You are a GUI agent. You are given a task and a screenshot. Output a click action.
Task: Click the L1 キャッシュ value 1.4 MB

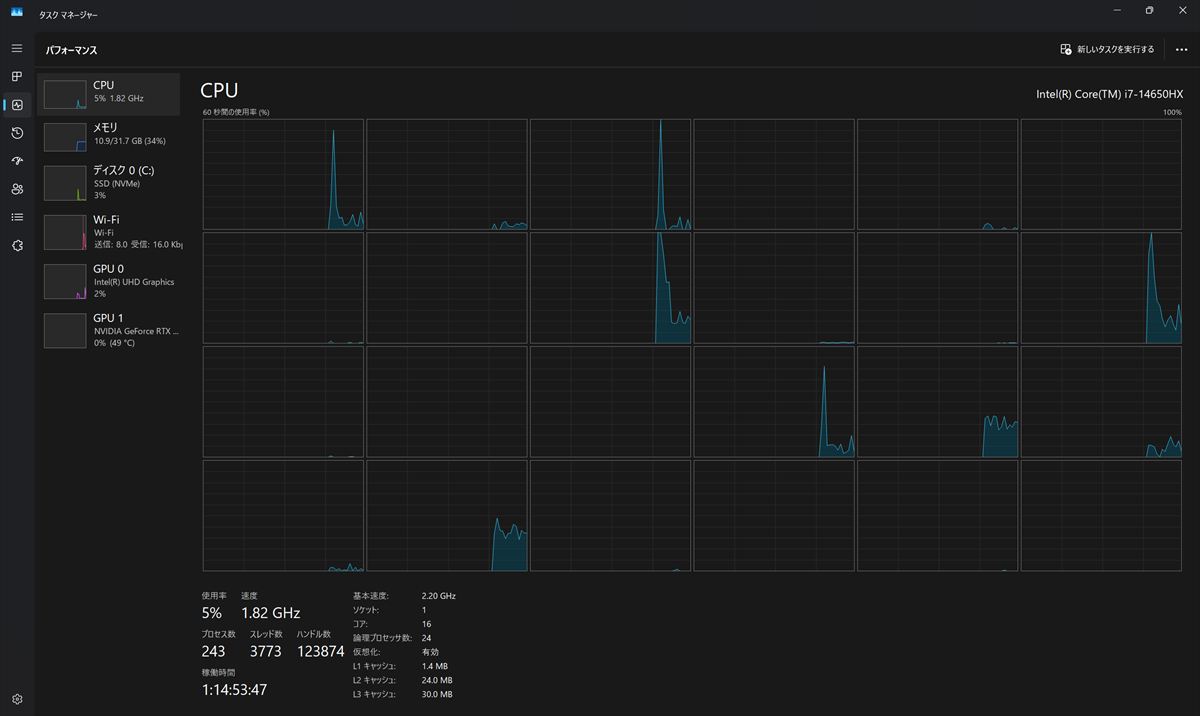434,666
